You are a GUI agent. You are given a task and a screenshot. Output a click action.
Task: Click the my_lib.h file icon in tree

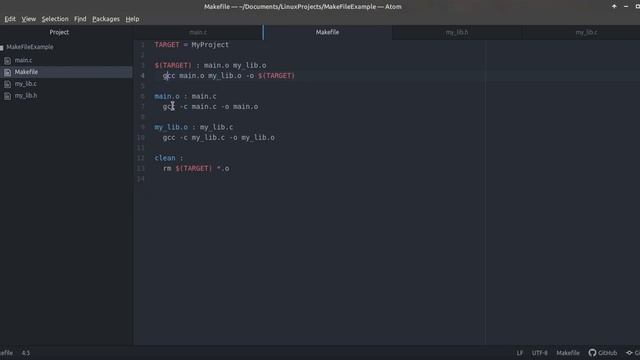point(7,96)
